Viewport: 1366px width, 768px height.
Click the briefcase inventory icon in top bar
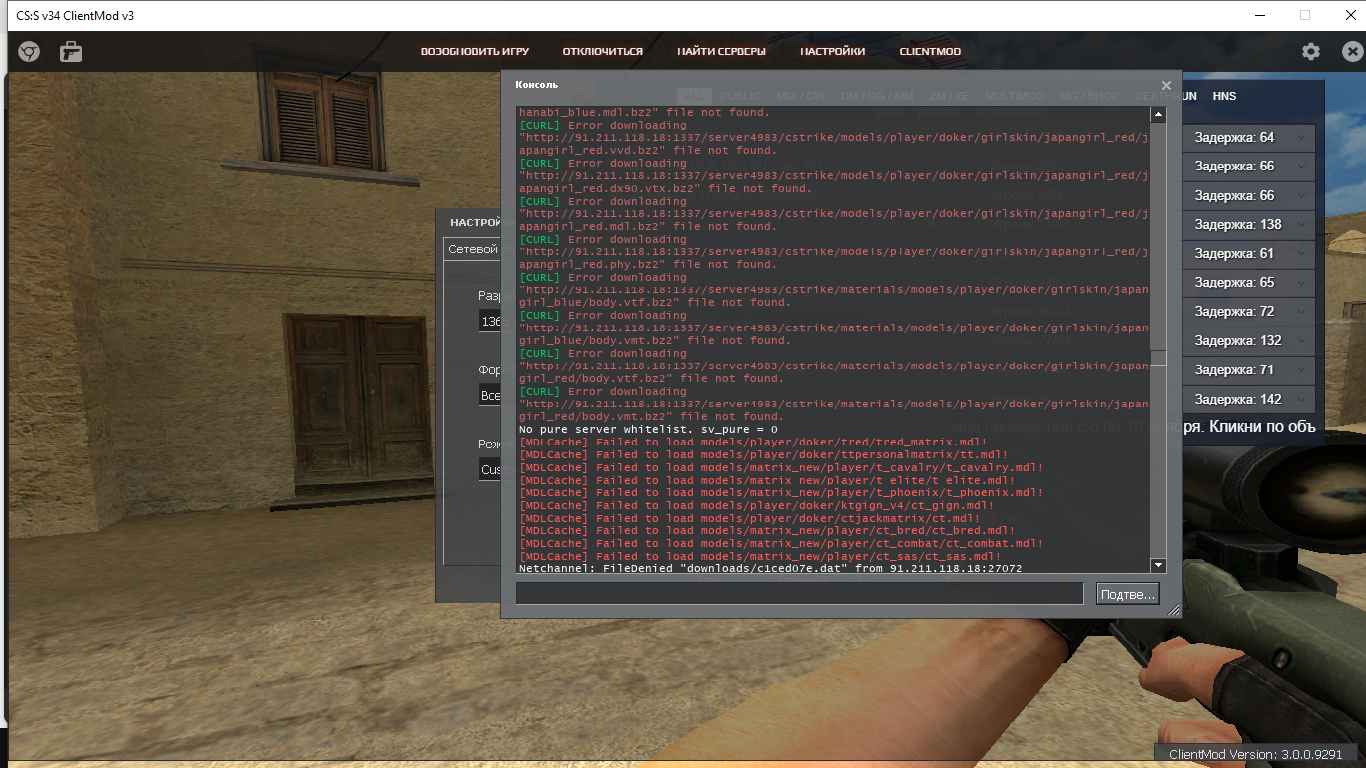pyautogui.click(x=70, y=51)
